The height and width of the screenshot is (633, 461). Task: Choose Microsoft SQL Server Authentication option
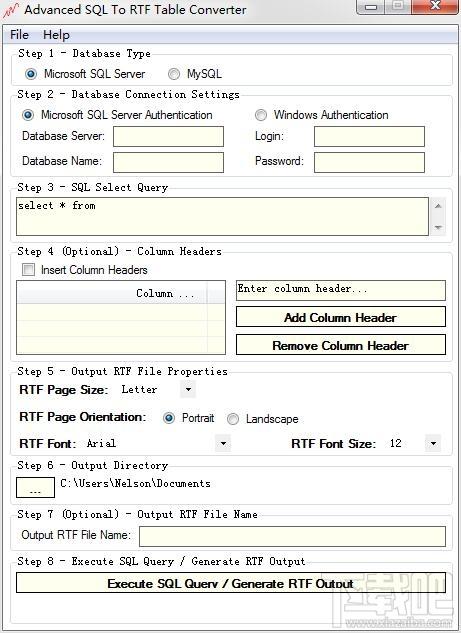click(28, 115)
